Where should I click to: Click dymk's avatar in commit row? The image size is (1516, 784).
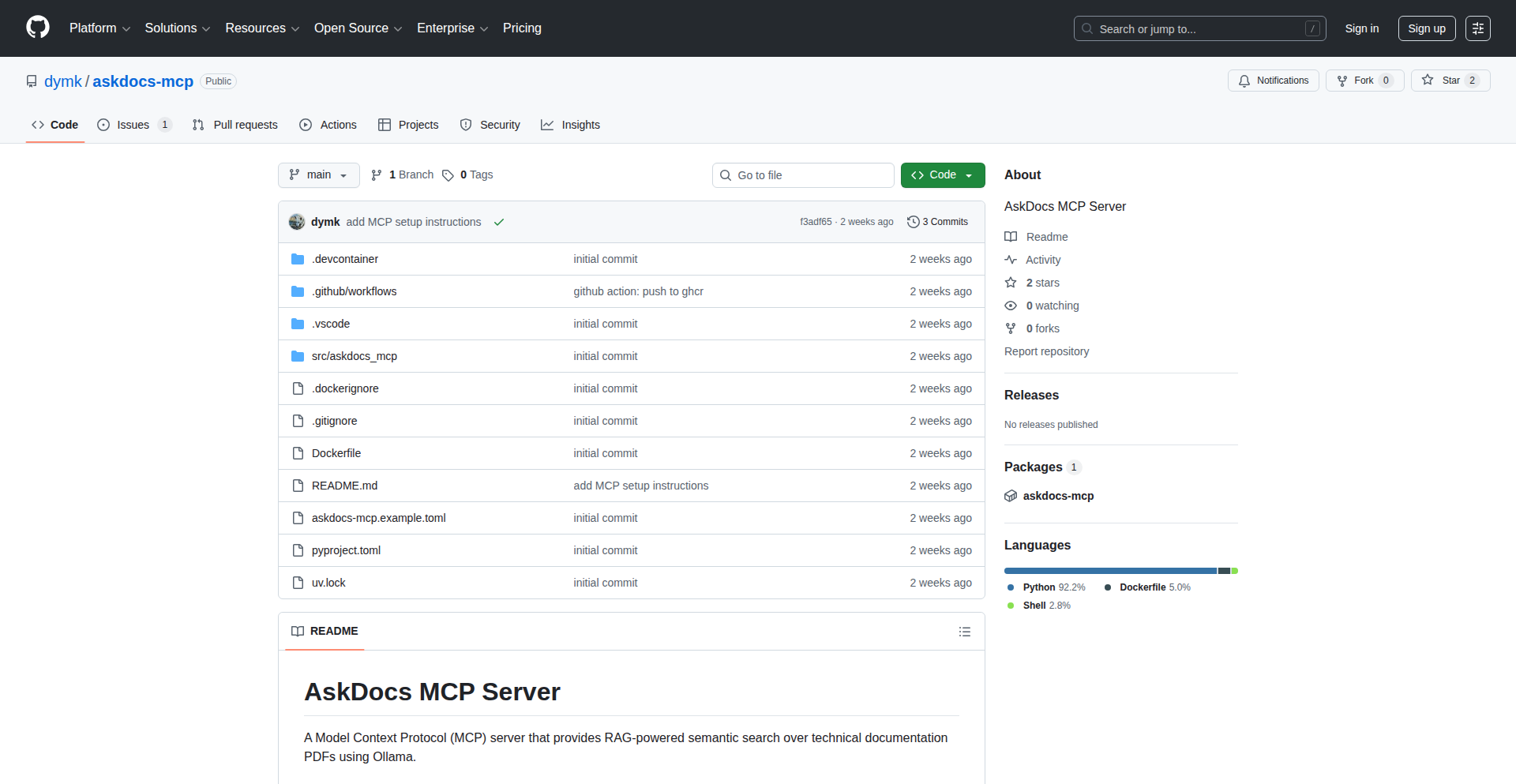[297, 222]
